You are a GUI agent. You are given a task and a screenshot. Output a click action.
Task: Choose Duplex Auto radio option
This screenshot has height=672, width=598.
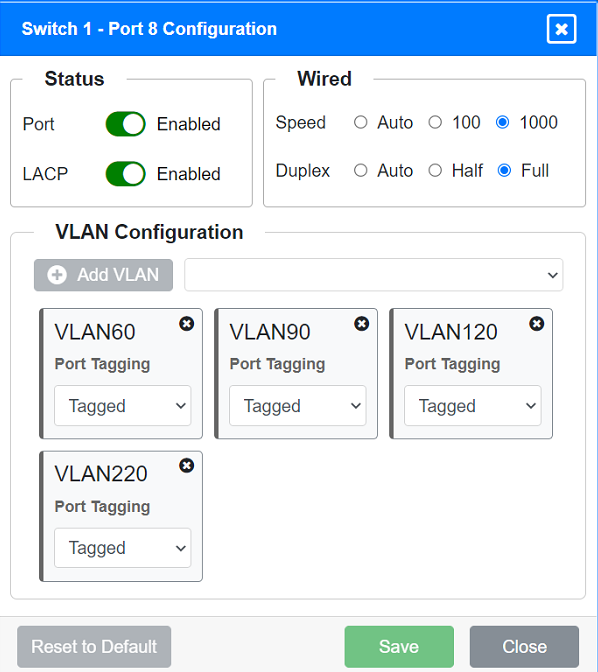361,170
